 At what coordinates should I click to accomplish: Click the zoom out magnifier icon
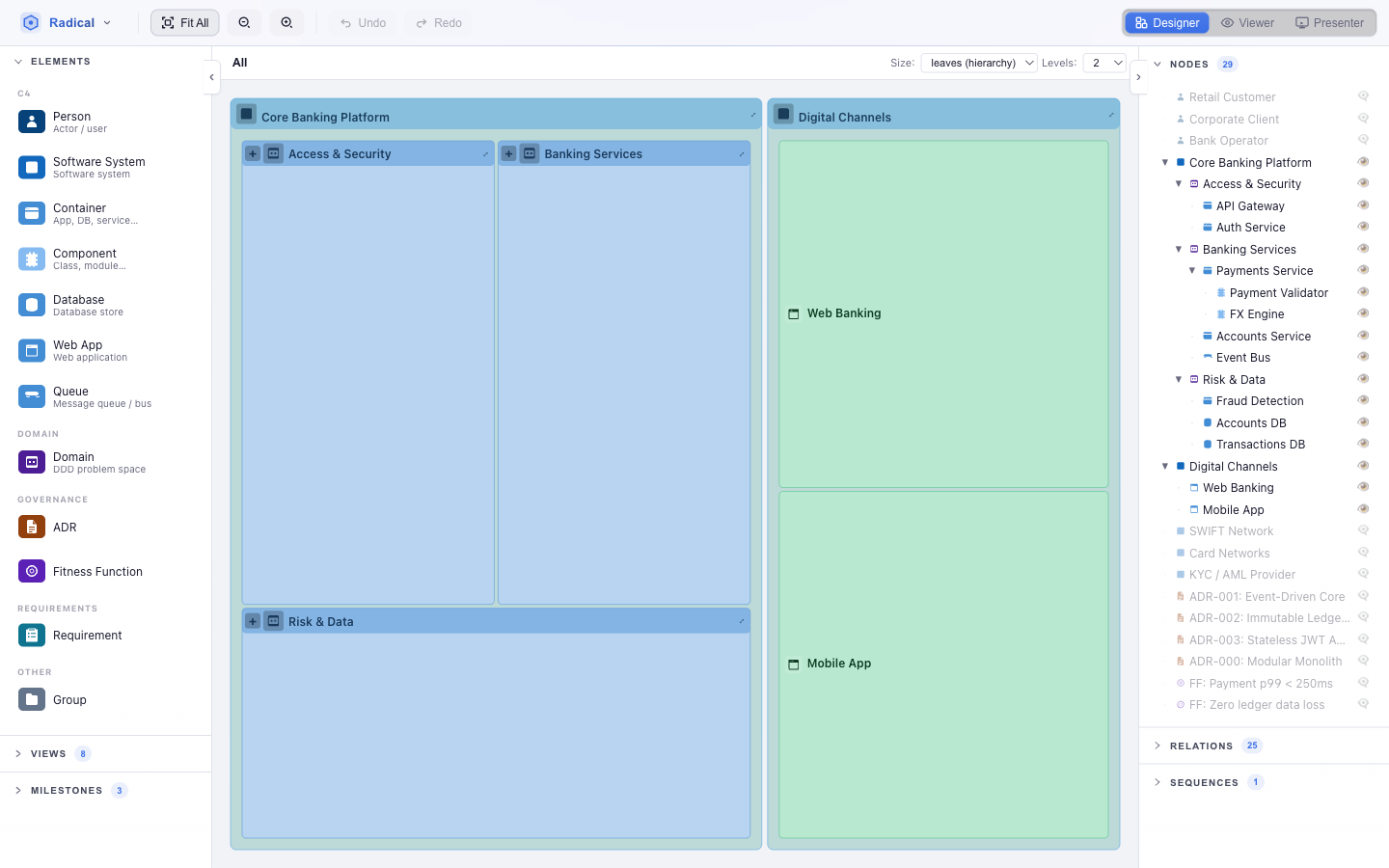pos(244,23)
